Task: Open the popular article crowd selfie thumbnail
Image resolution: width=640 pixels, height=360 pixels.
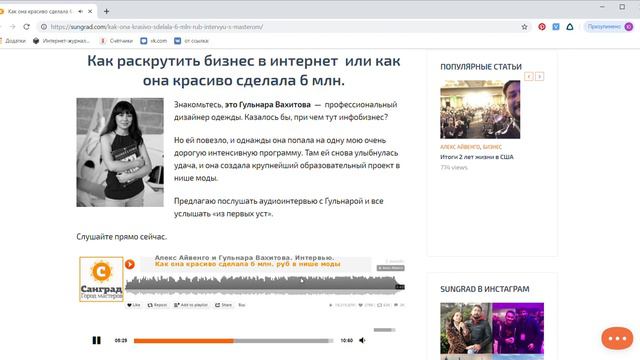Action: click(480, 109)
